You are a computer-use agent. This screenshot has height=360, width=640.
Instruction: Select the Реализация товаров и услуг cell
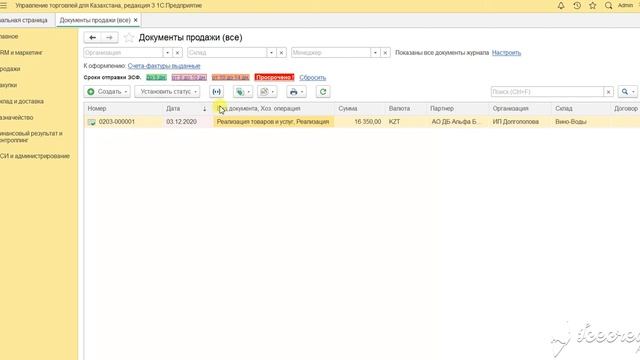pos(273,122)
